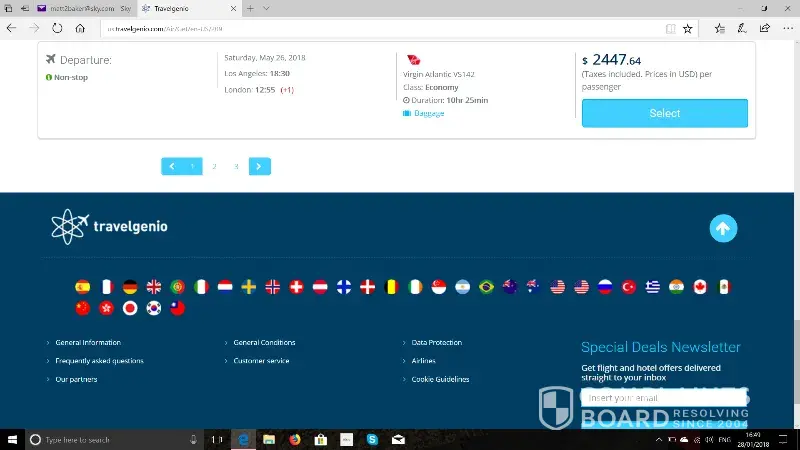Choose the Belgium flag site
Screen dimensions: 800x450
point(391,287)
